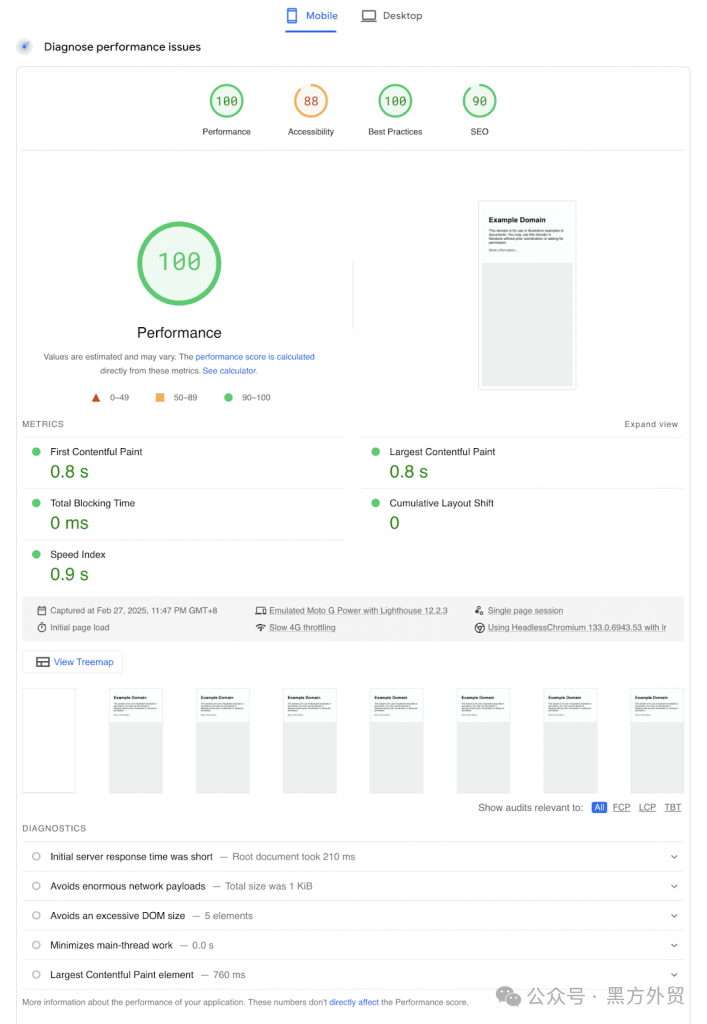This screenshot has width=707, height=1024.
Task: Click the Total size was 1 KiB text
Action: coord(269,886)
